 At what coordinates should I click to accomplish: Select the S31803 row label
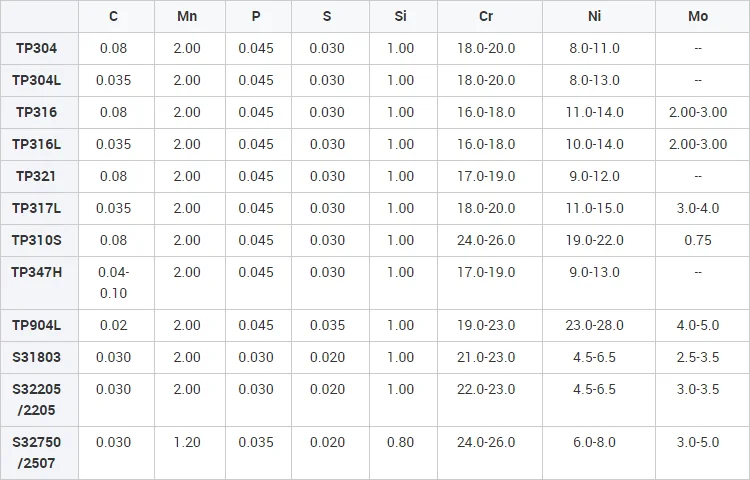coord(36,357)
